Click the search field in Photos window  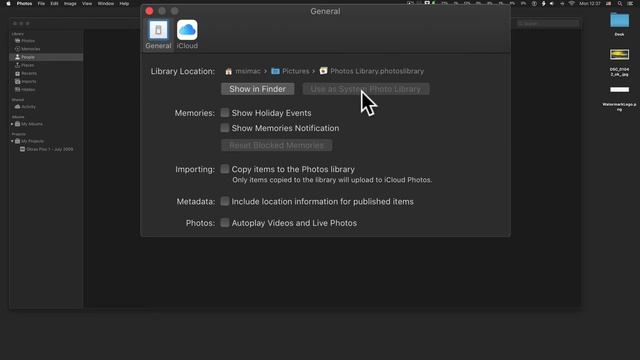548,24
